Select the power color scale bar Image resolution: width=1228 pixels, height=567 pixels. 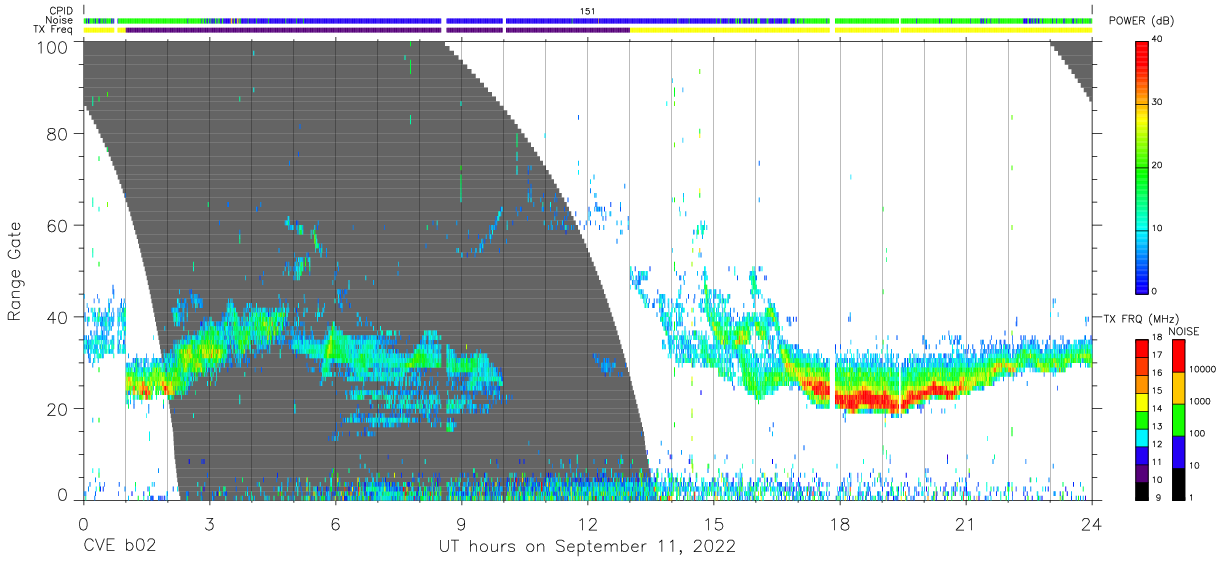(1143, 166)
